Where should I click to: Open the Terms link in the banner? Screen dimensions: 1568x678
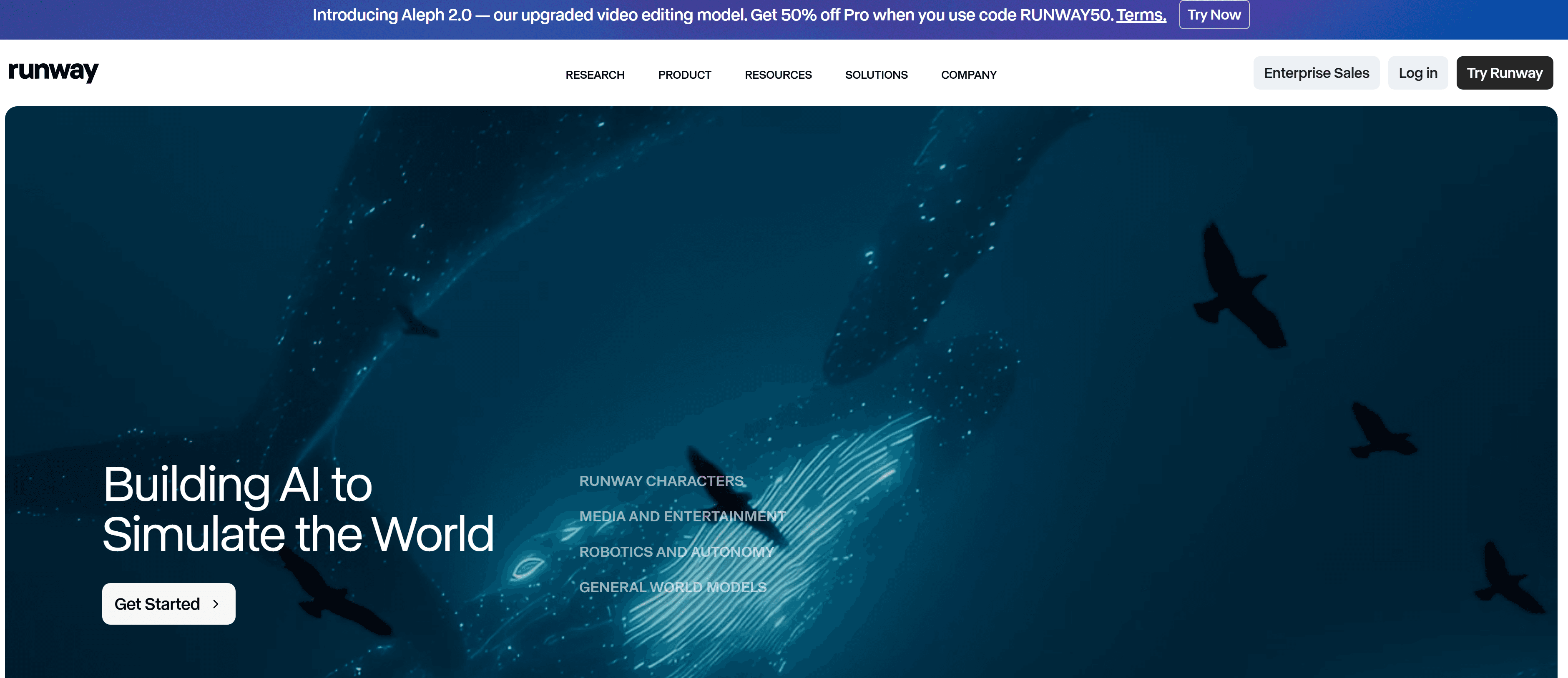[1141, 15]
